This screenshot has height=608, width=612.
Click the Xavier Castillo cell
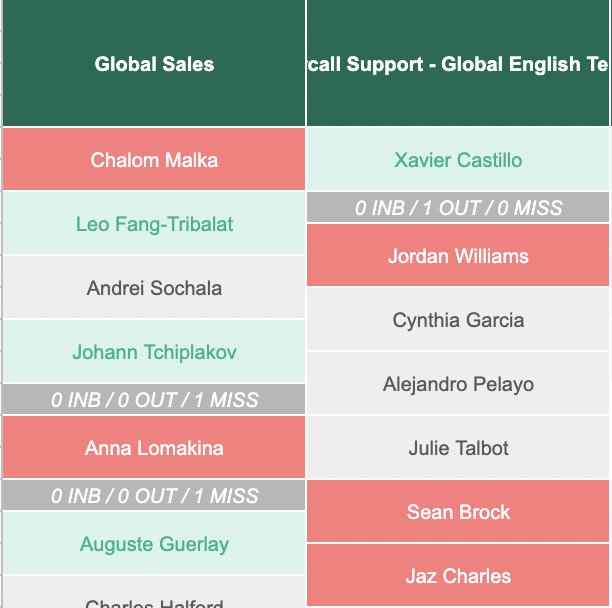459,160
